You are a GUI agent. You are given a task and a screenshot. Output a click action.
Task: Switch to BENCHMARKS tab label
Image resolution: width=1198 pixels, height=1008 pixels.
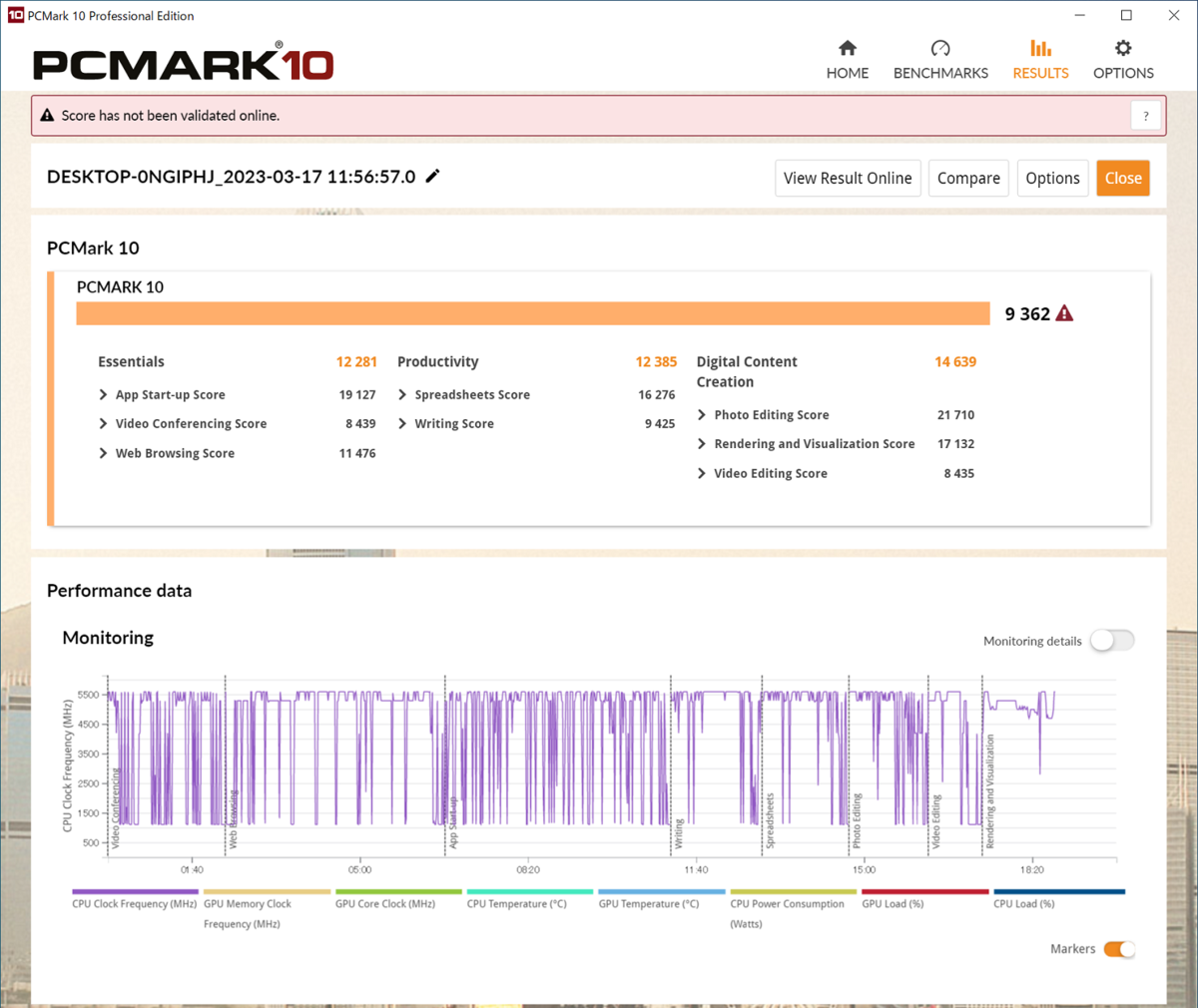(x=940, y=73)
